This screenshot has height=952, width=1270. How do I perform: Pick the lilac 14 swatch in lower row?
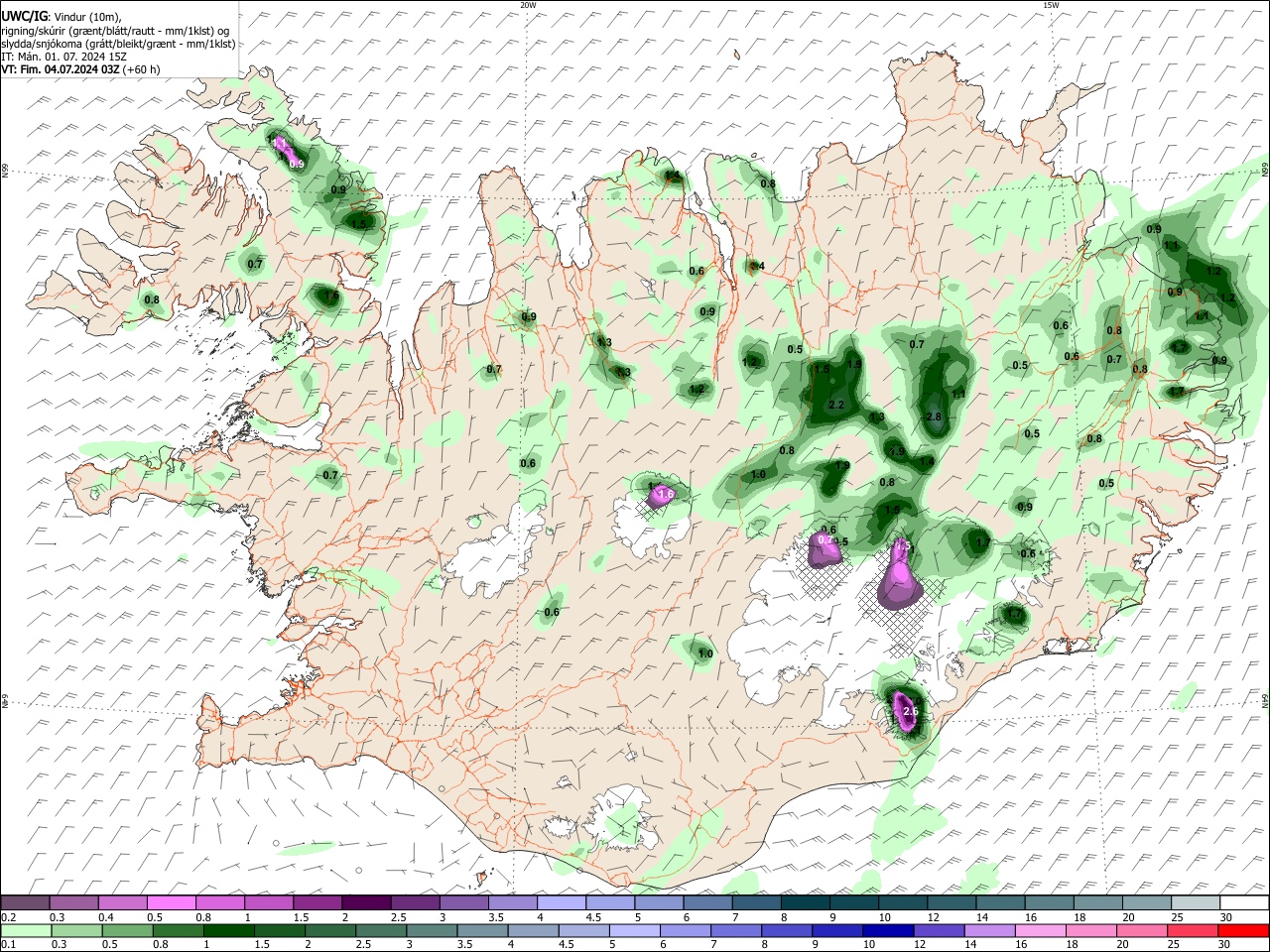coord(989,930)
